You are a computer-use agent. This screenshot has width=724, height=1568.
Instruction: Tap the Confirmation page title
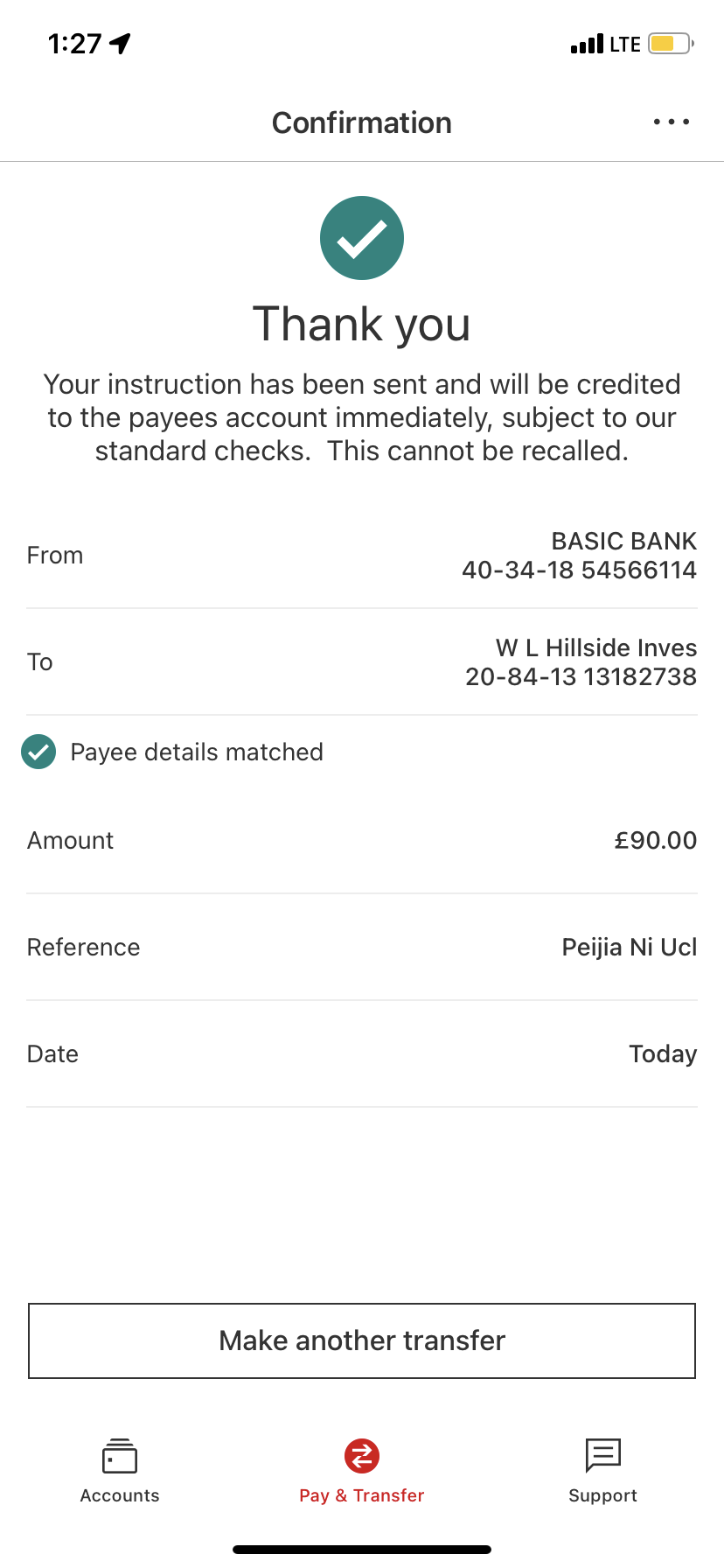click(x=362, y=123)
